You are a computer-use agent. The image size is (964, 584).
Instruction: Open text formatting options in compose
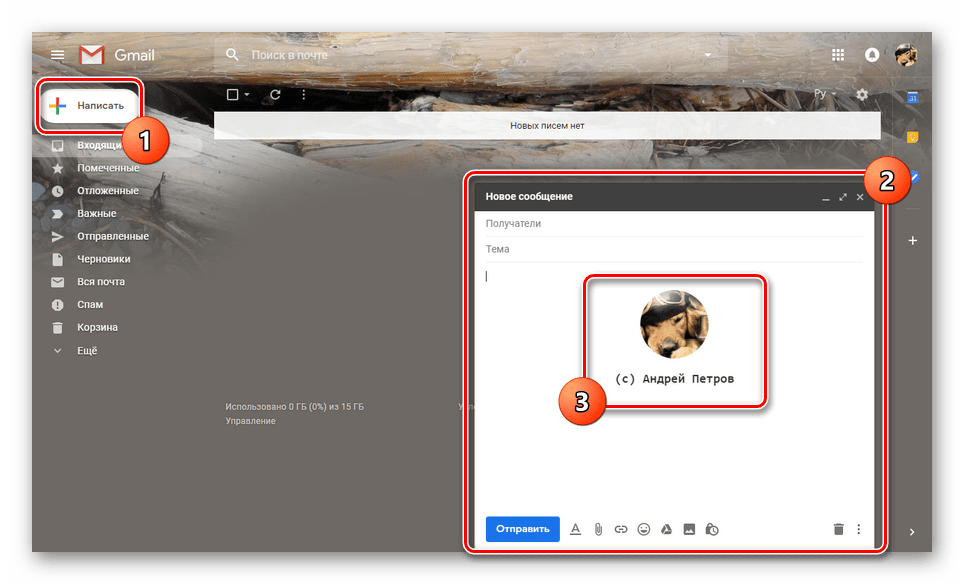pyautogui.click(x=575, y=529)
